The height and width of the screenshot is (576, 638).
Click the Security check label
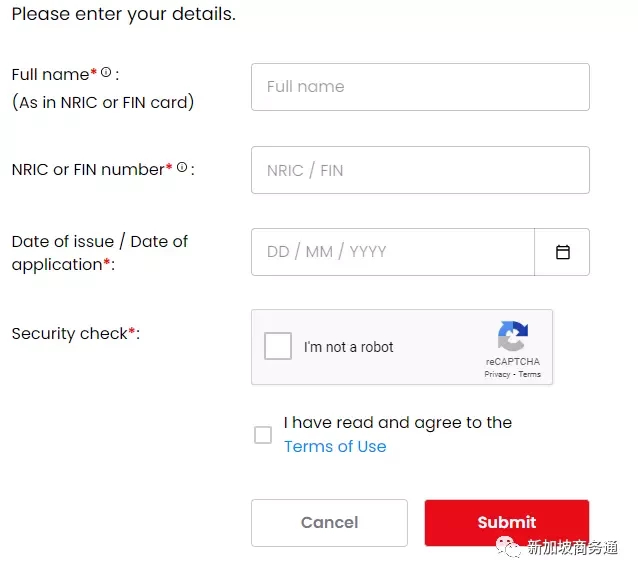click(x=70, y=334)
